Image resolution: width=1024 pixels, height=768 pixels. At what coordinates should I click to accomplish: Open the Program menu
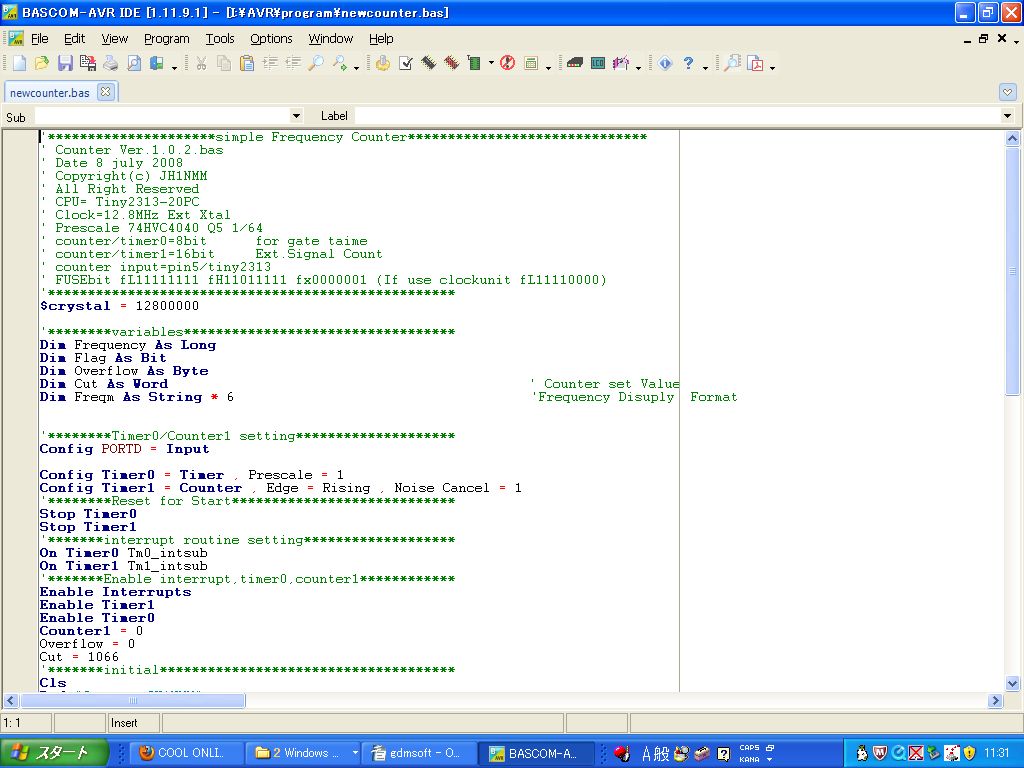(167, 39)
